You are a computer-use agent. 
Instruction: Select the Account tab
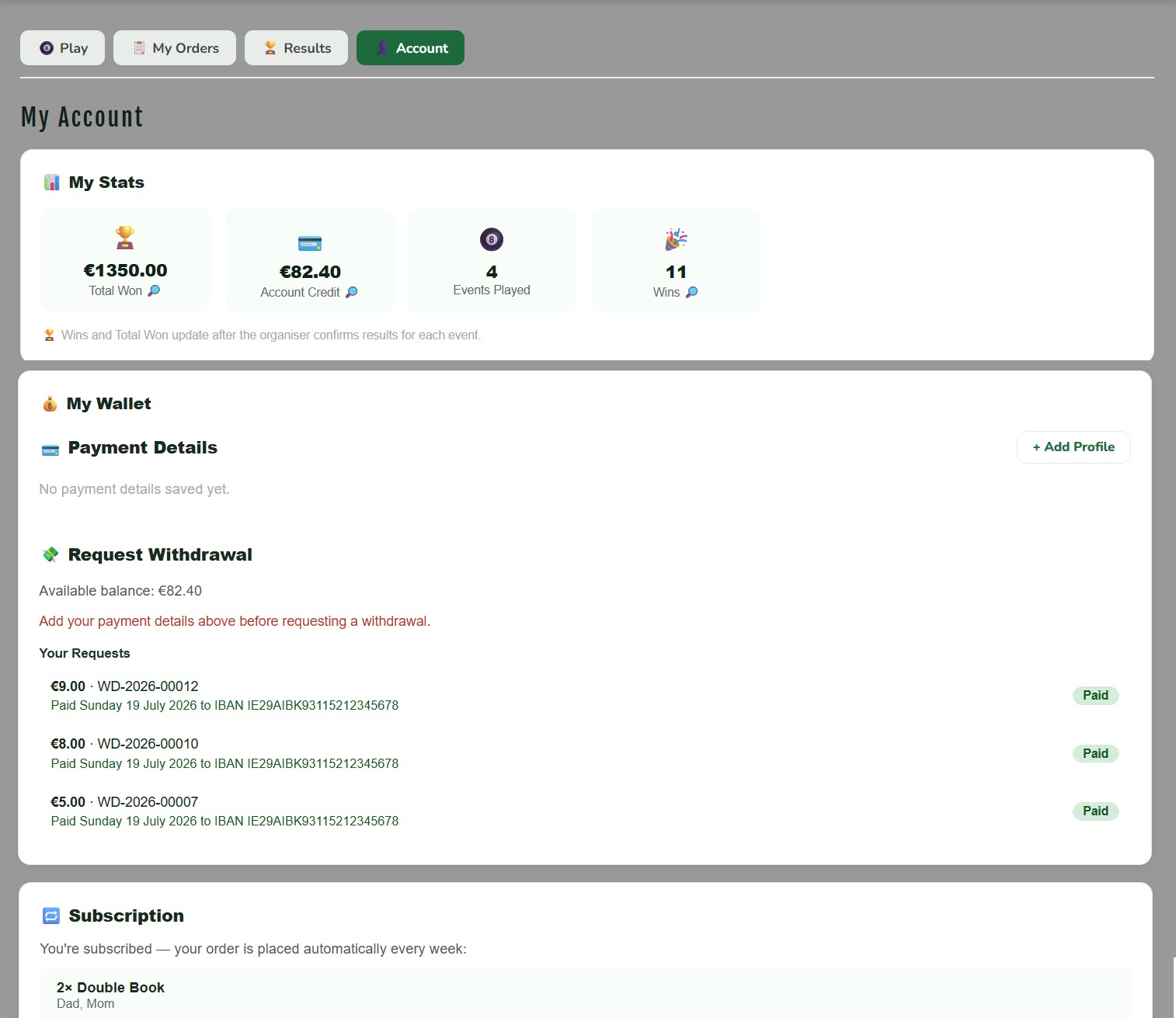click(x=410, y=48)
